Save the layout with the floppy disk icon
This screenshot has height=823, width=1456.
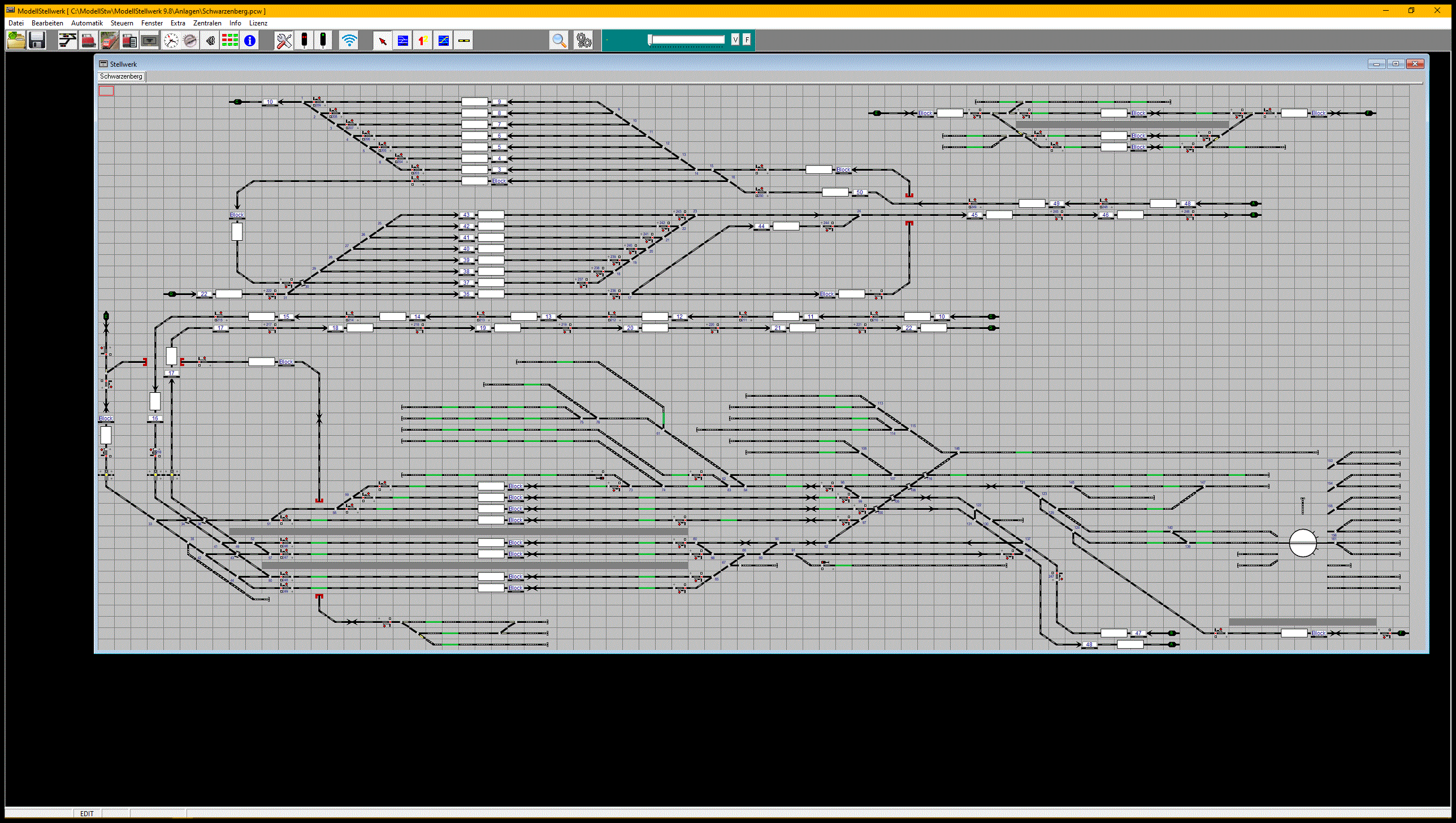[x=37, y=40]
